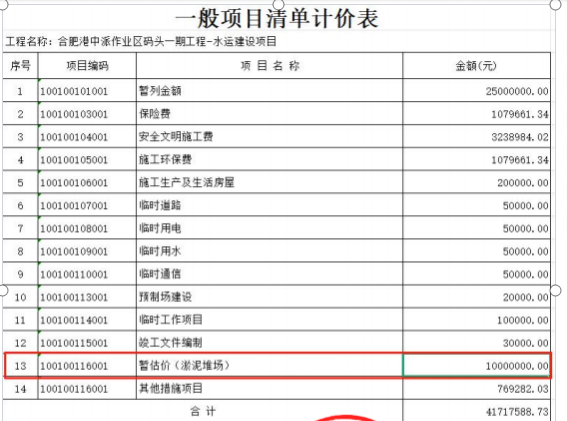
Task: Click the amount cell 25000000.00
Action: coord(476,90)
